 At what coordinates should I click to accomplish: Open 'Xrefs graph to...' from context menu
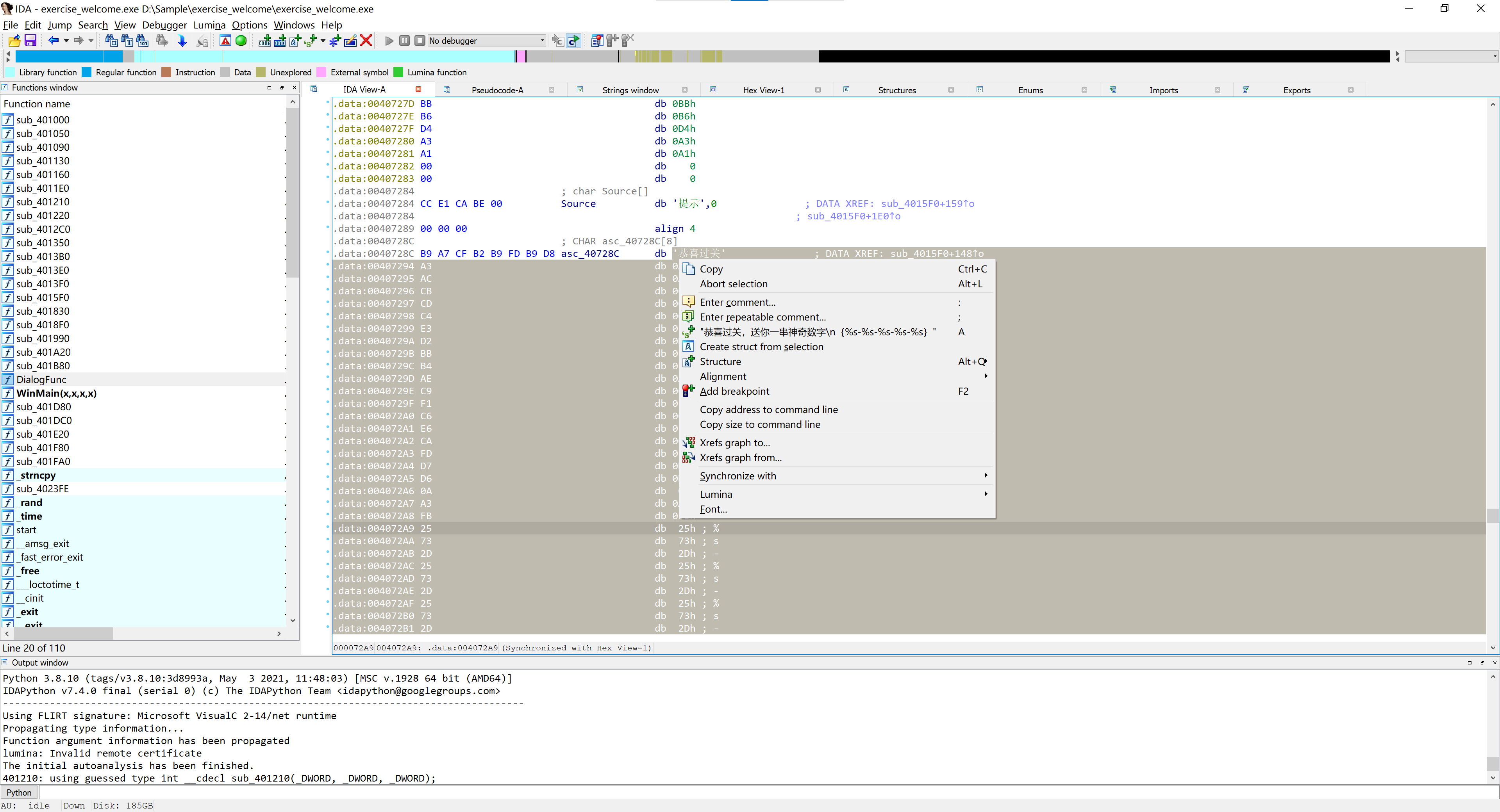(x=837, y=443)
